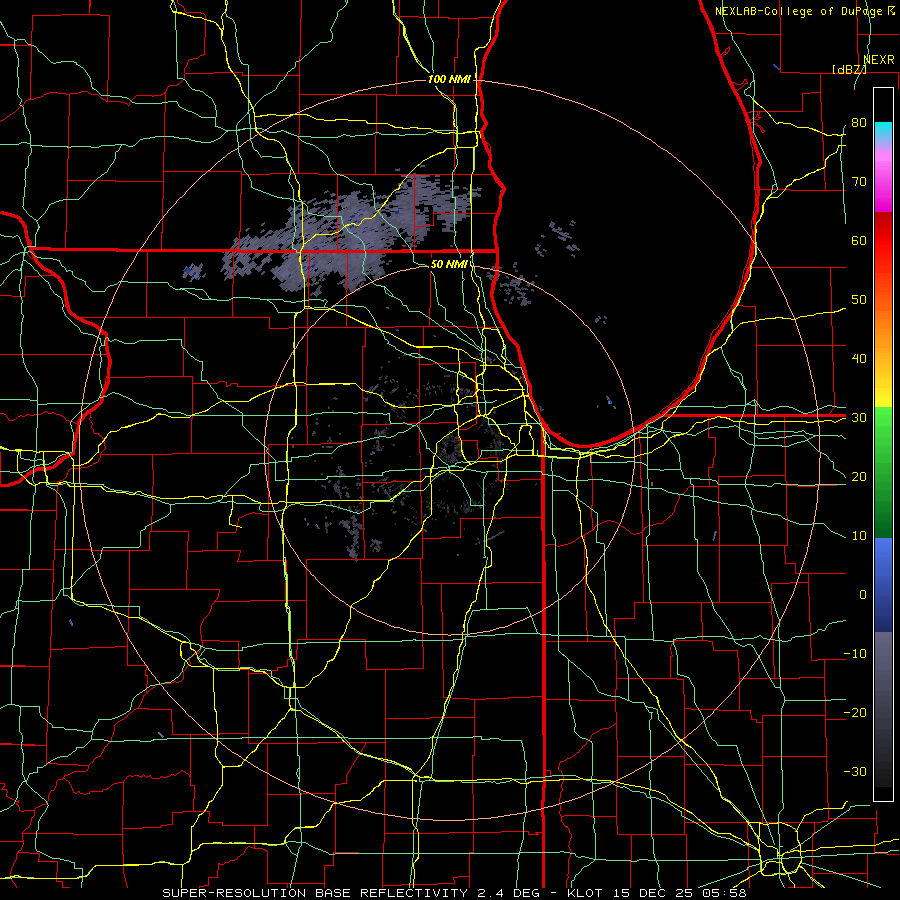Pick the blue band of the color scale
Image resolution: width=900 pixels, height=900 pixels.
(x=883, y=584)
